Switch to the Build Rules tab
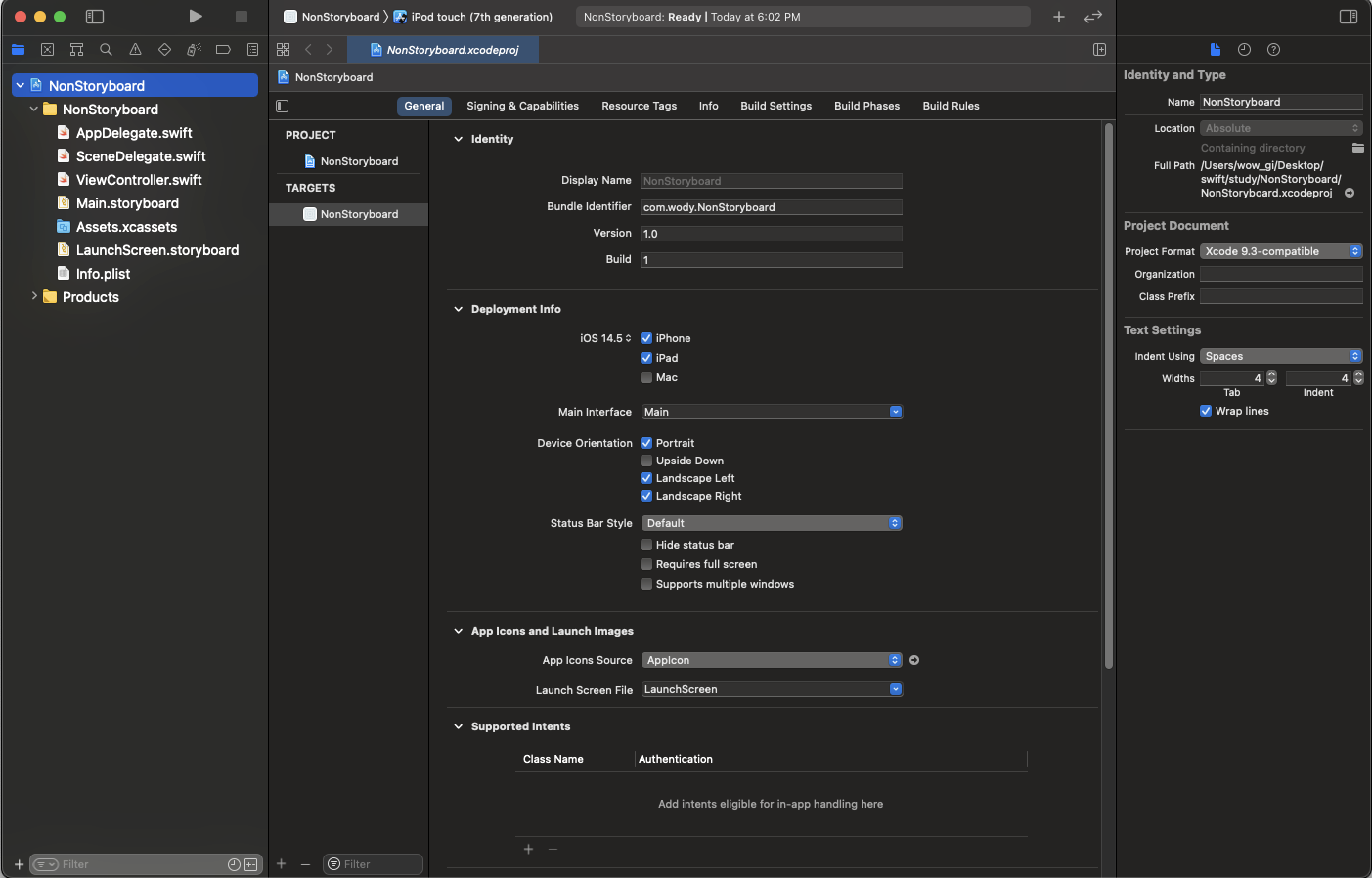The width and height of the screenshot is (1372, 878). [x=951, y=106]
